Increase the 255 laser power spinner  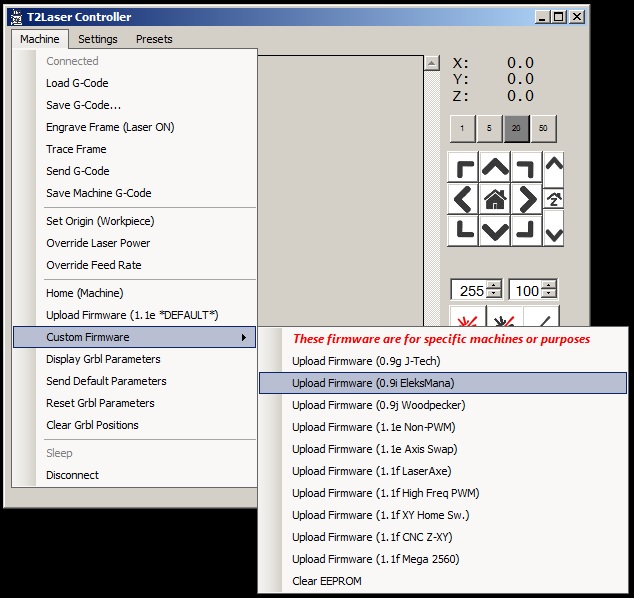click(493, 286)
